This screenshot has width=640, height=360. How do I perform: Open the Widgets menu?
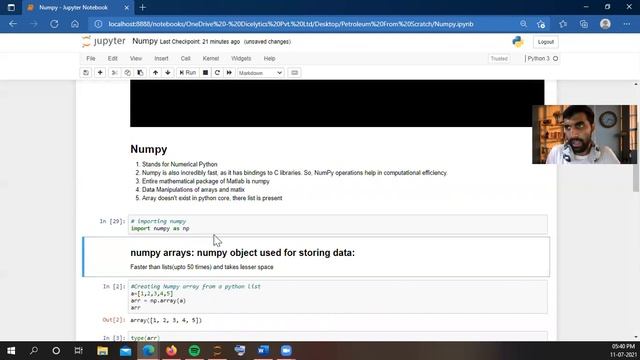241,58
